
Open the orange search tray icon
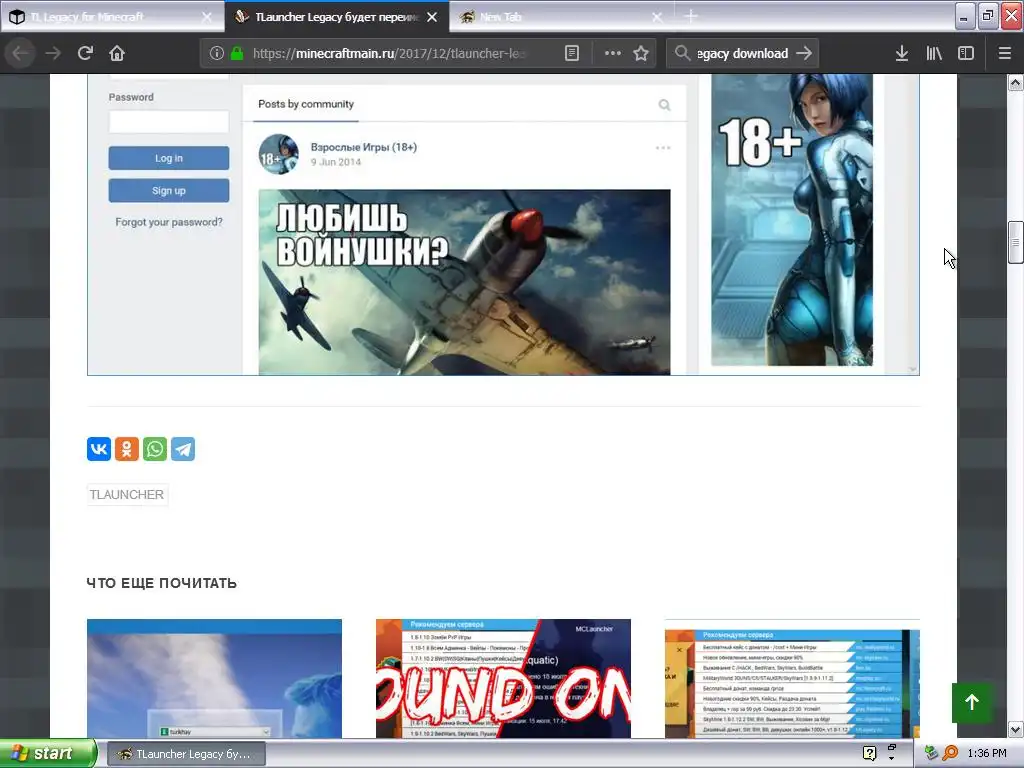click(x=950, y=753)
